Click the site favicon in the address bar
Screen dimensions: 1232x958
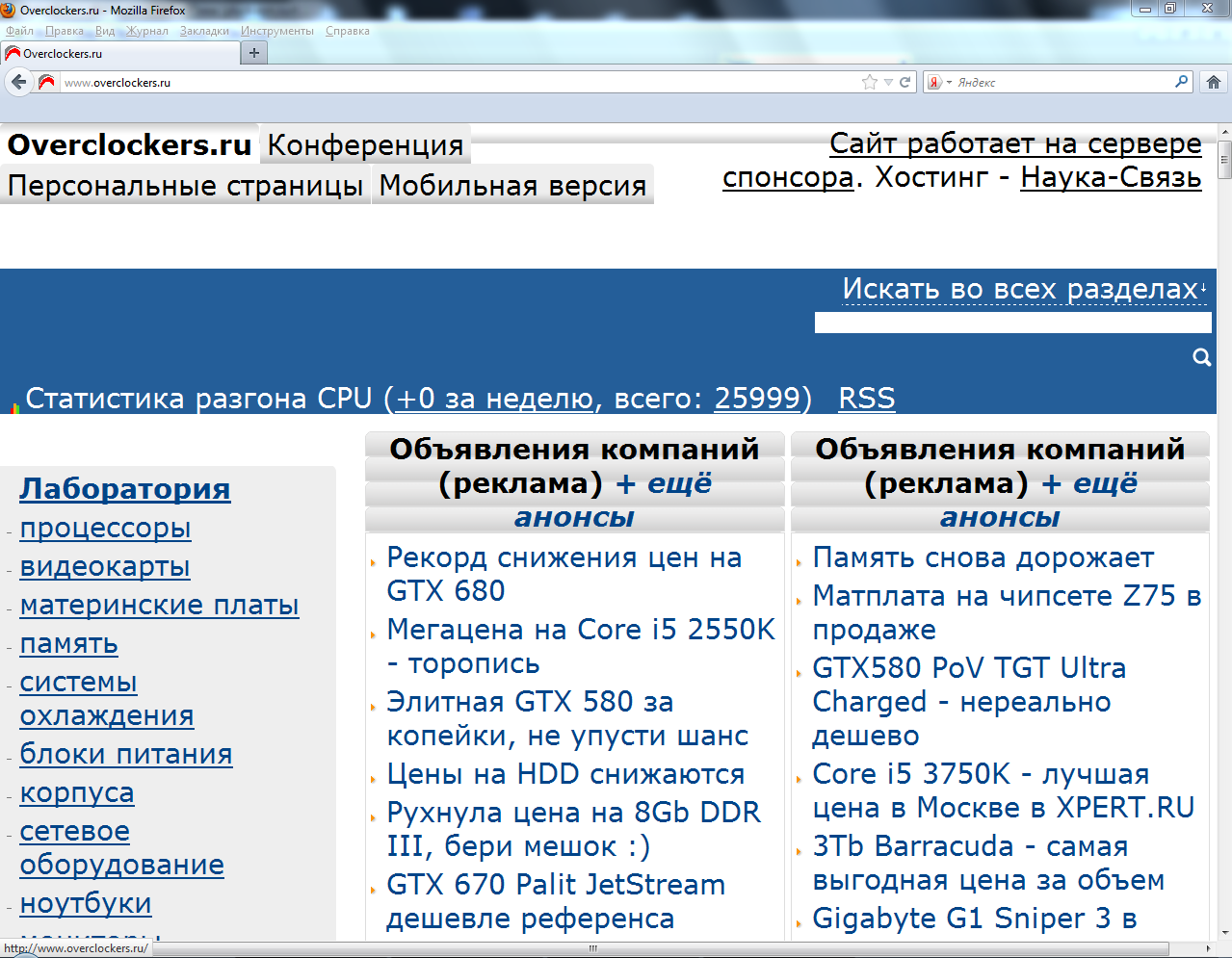click(x=46, y=82)
